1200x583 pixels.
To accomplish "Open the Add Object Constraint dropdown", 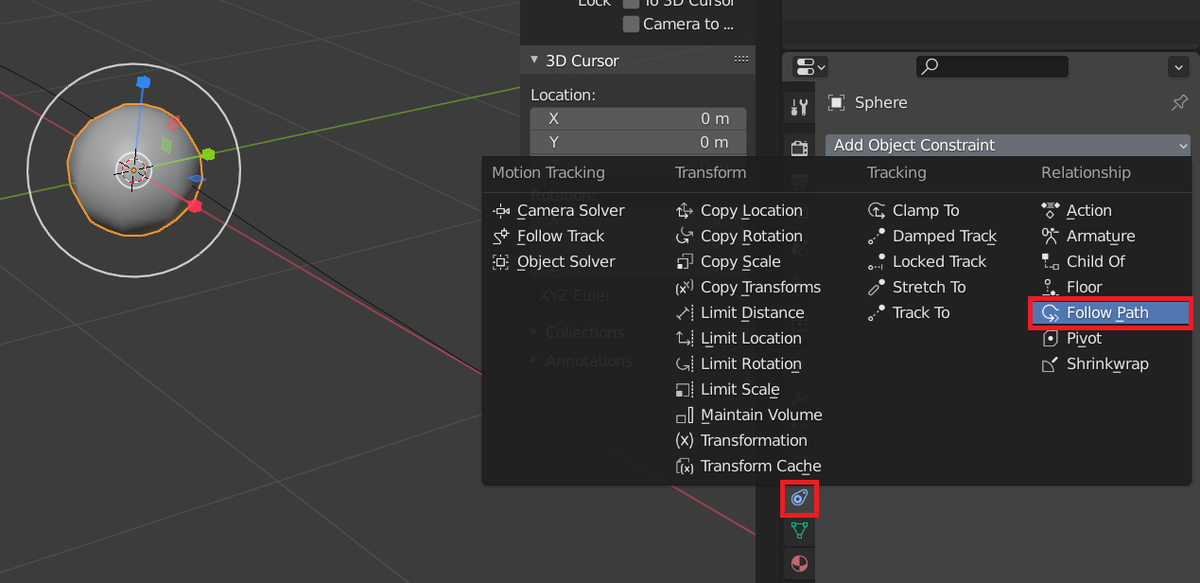I will click(x=1008, y=145).
